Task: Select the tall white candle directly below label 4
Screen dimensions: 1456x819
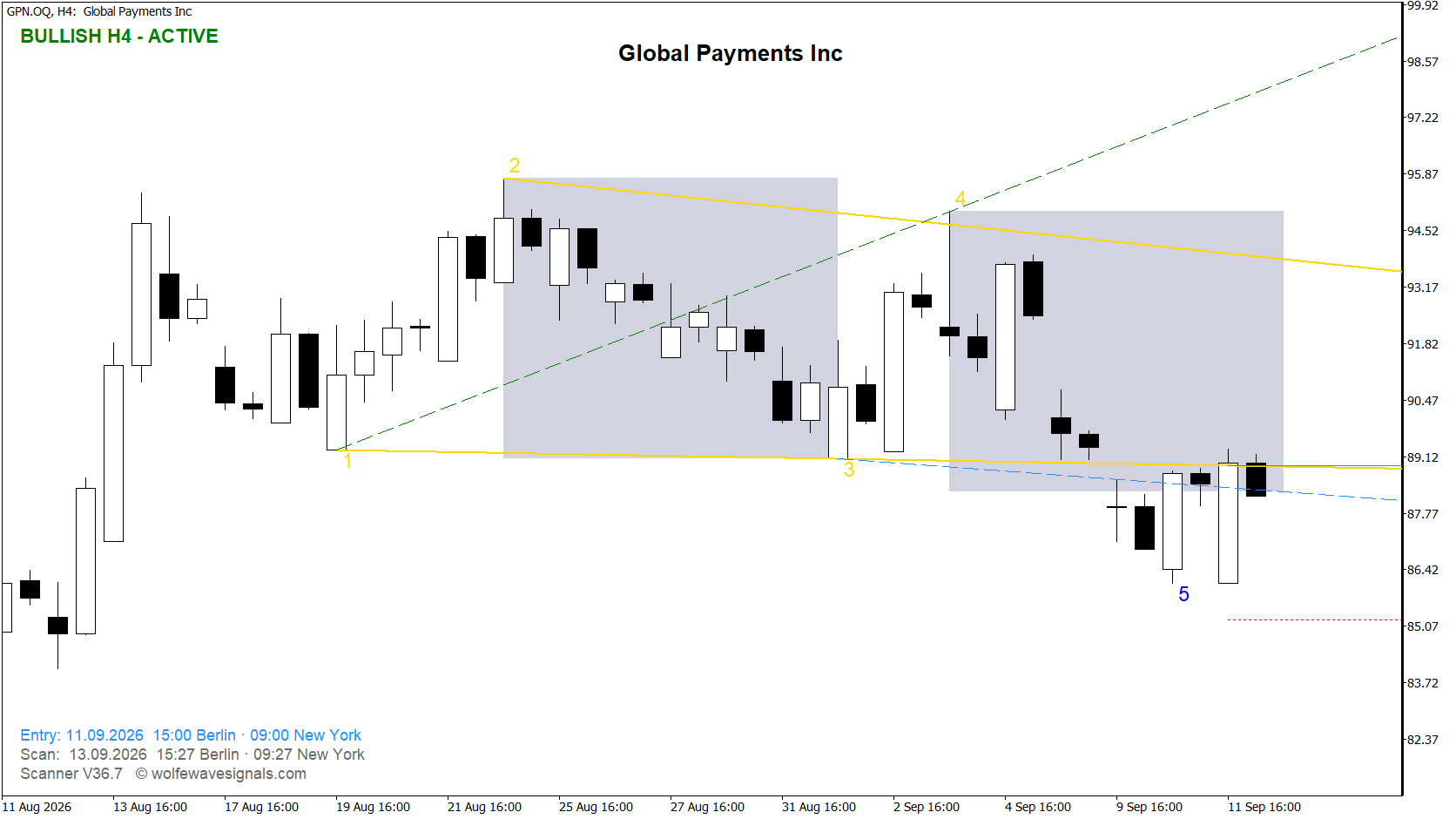Action: pyautogui.click(x=1005, y=337)
